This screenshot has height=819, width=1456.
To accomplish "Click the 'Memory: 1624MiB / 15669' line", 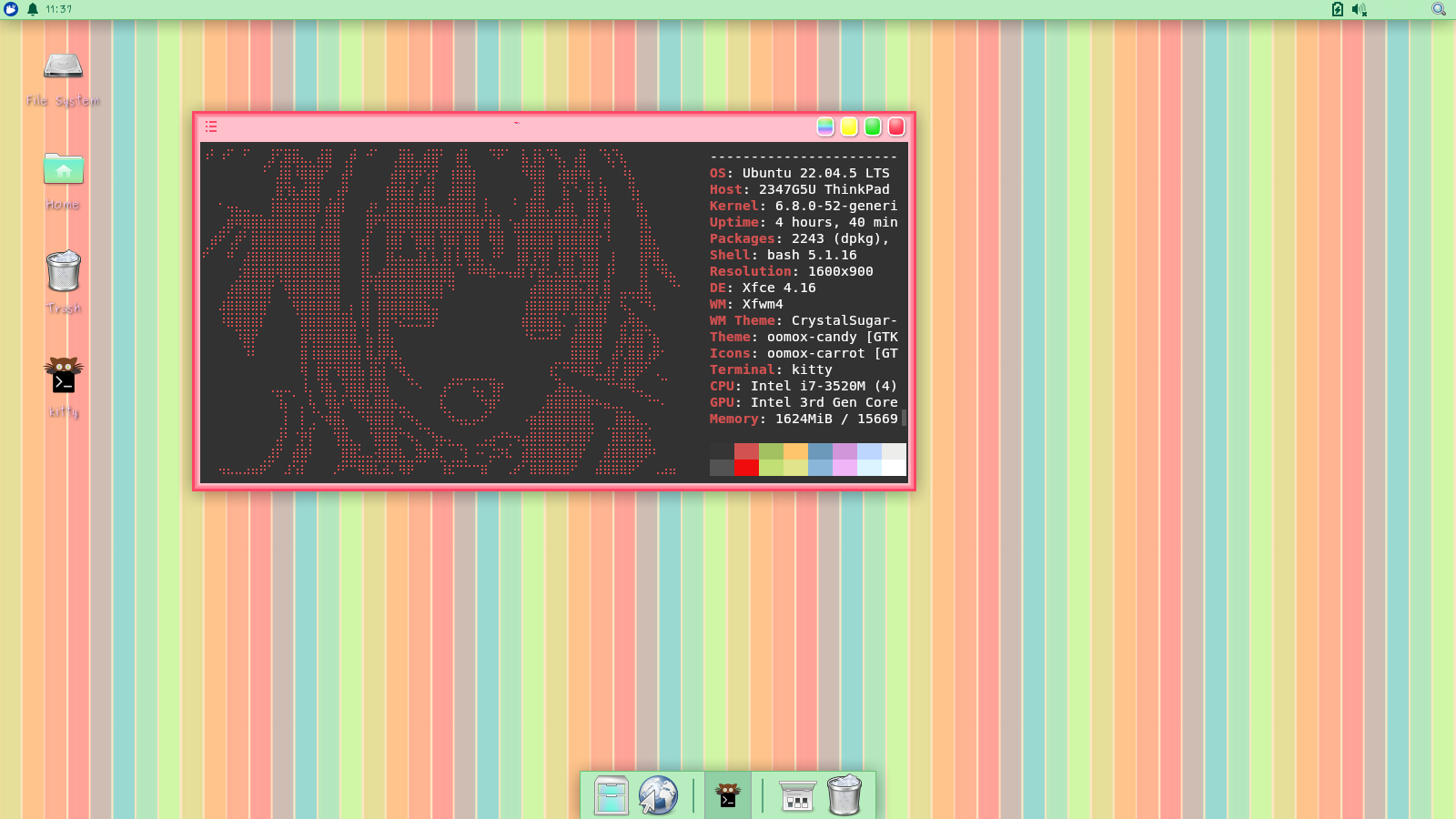I will [804, 419].
